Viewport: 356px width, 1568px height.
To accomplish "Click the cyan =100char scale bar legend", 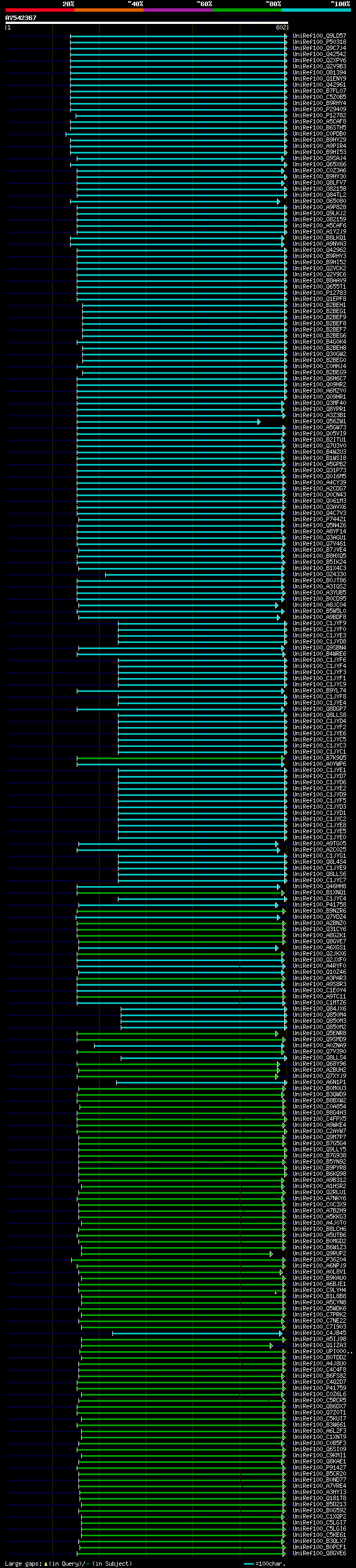I will pyautogui.click(x=248, y=1564).
